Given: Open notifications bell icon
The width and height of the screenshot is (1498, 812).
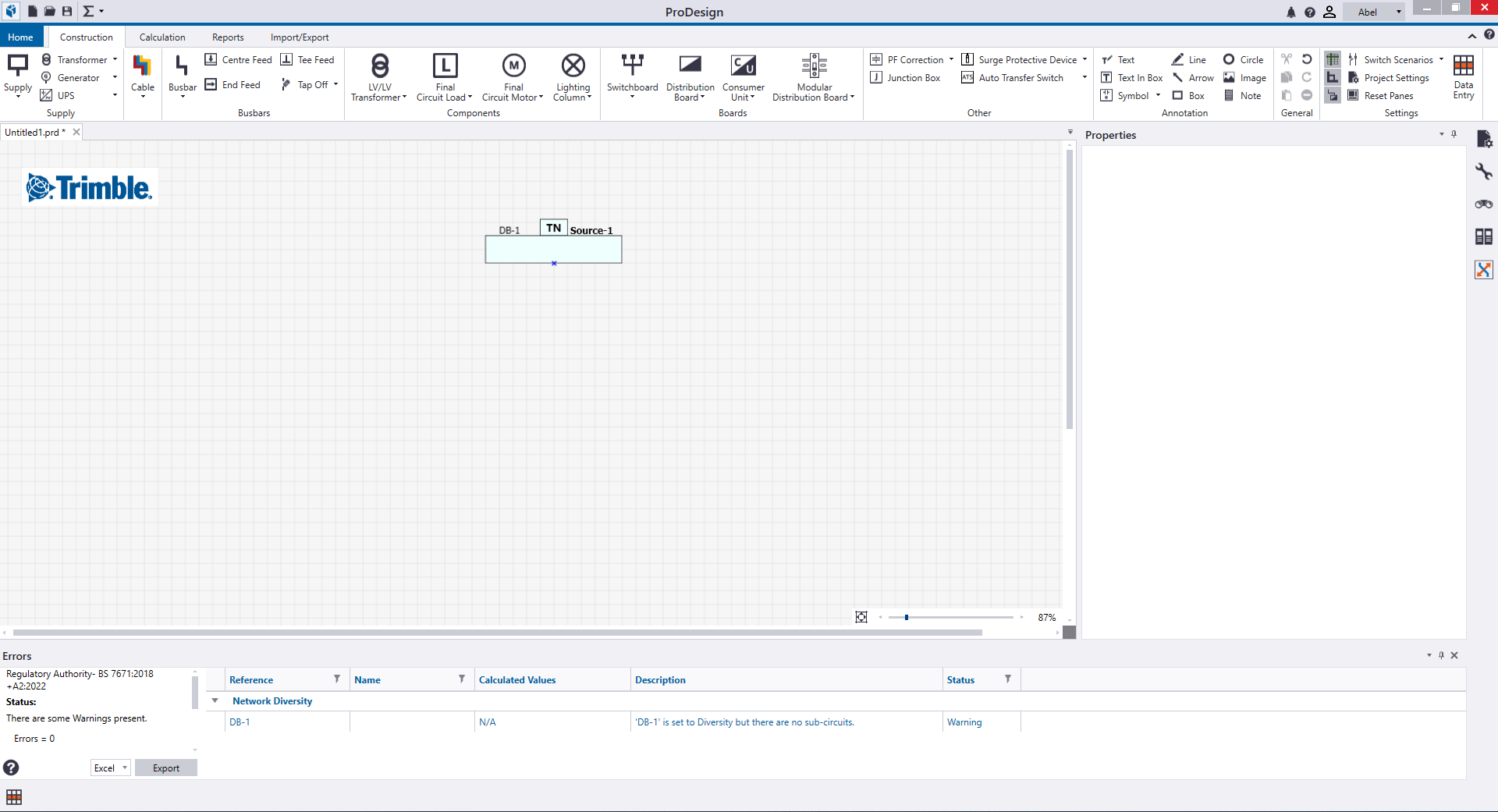Looking at the screenshot, I should [1290, 12].
